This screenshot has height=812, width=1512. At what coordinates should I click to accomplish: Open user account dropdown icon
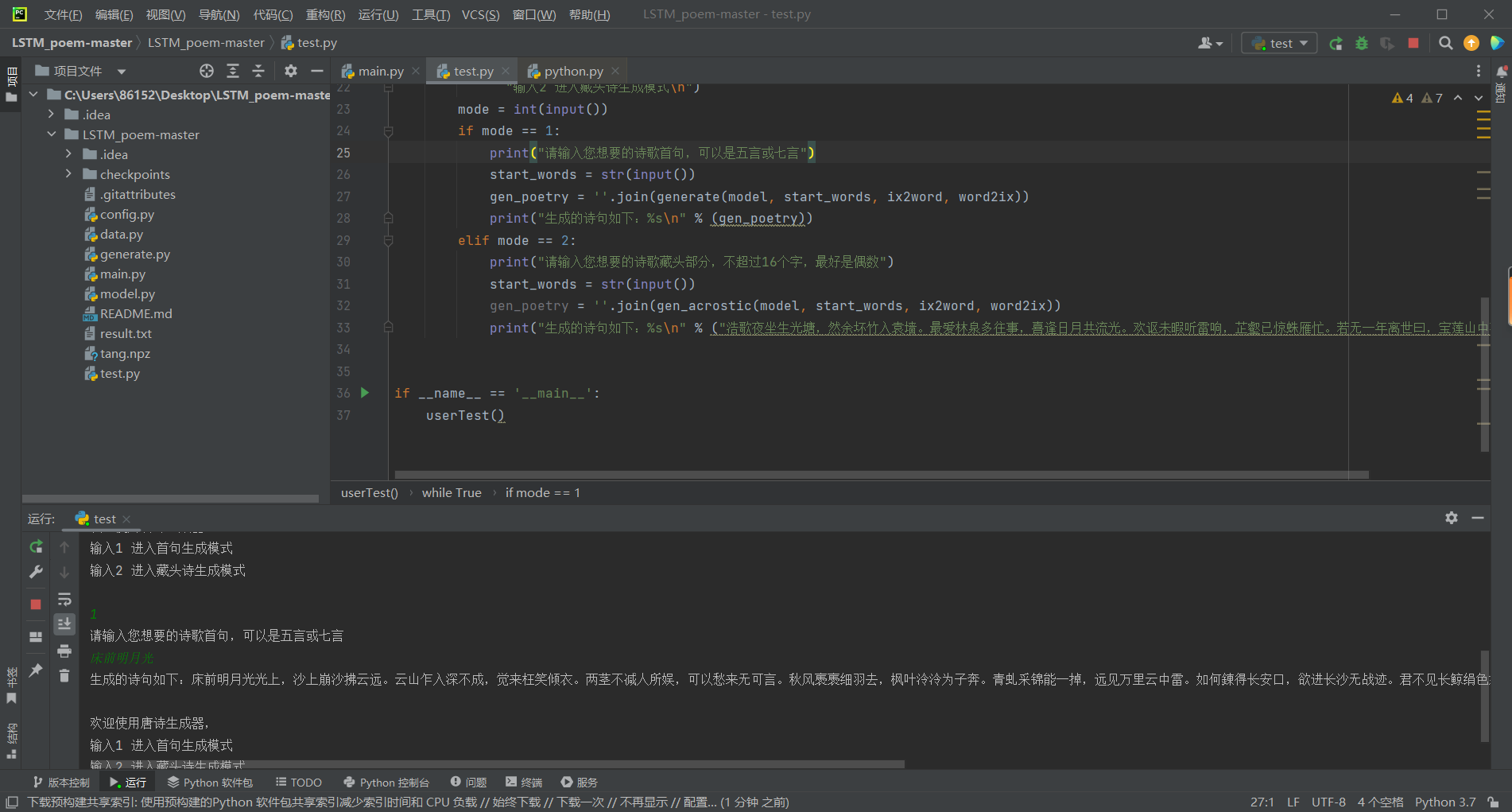(x=1210, y=44)
